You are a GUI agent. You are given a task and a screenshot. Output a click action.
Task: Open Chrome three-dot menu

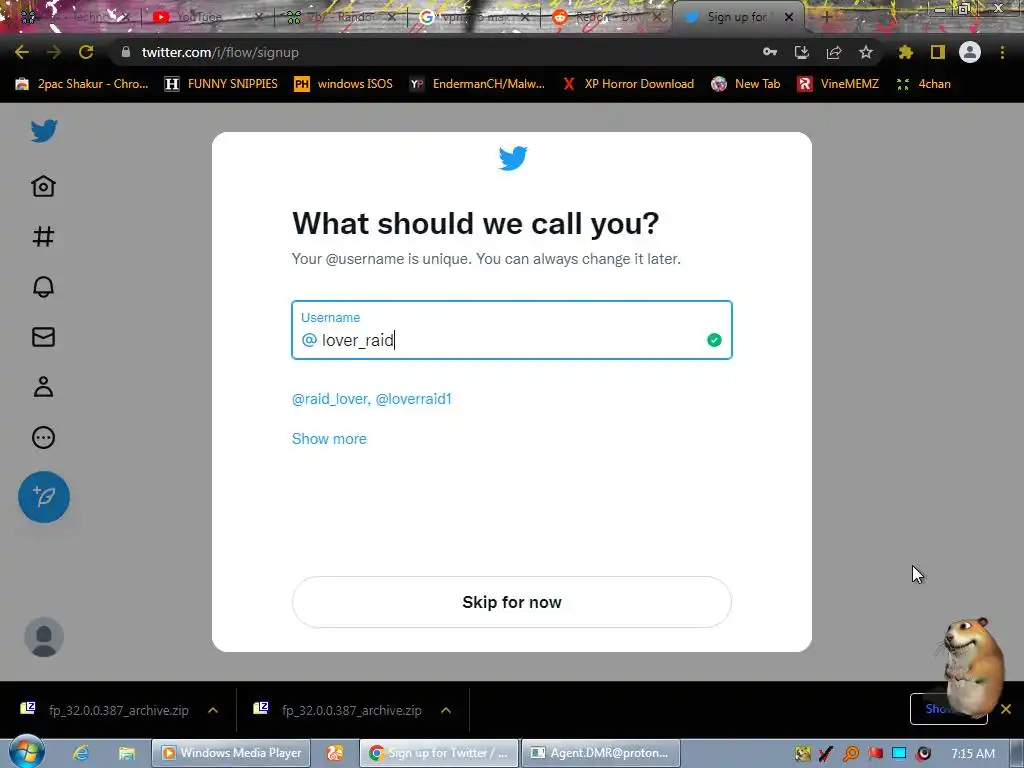point(1002,52)
